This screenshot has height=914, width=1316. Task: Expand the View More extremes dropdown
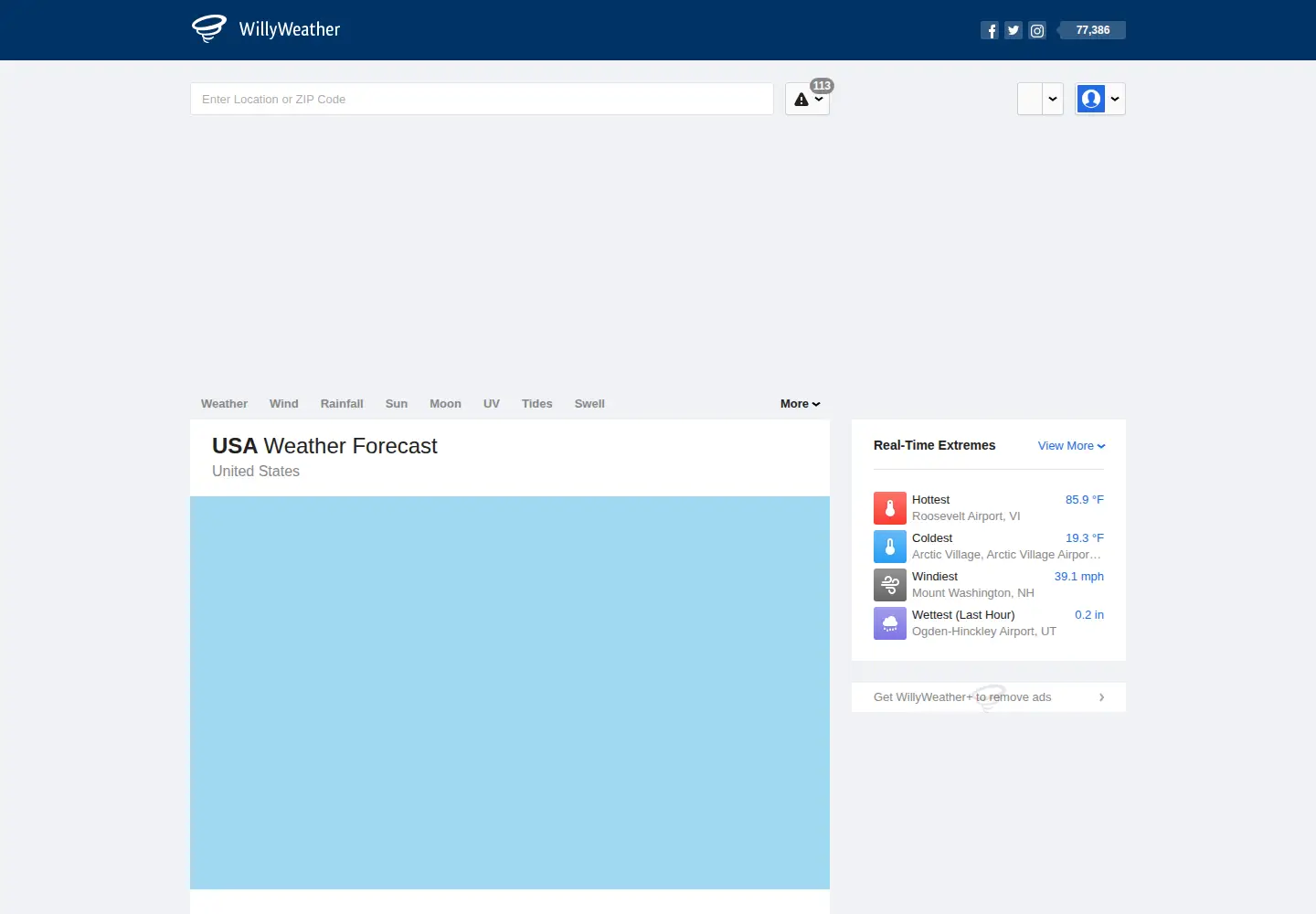(x=1072, y=446)
